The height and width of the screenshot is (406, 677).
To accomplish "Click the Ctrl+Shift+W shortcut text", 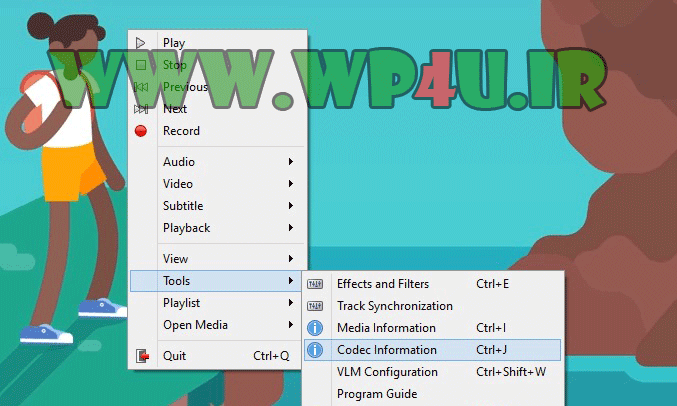I will 511,372.
